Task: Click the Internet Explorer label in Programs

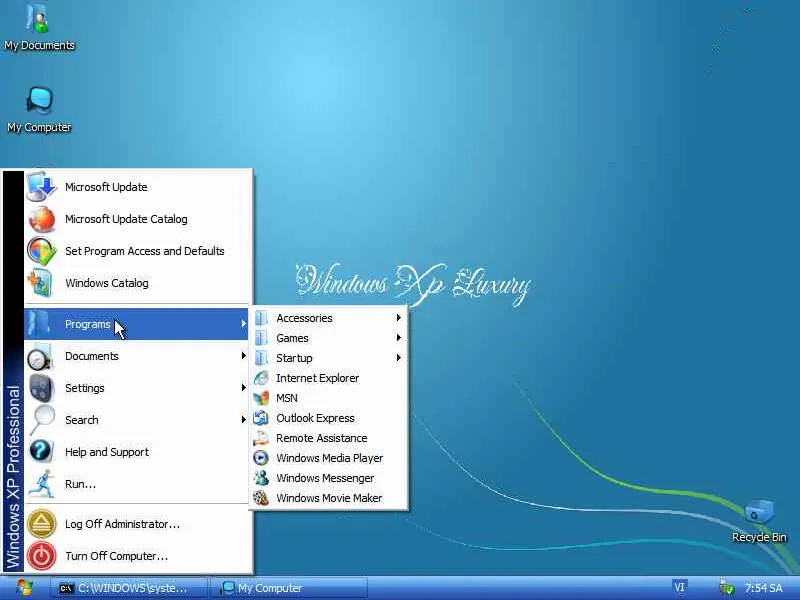Action: [x=317, y=378]
